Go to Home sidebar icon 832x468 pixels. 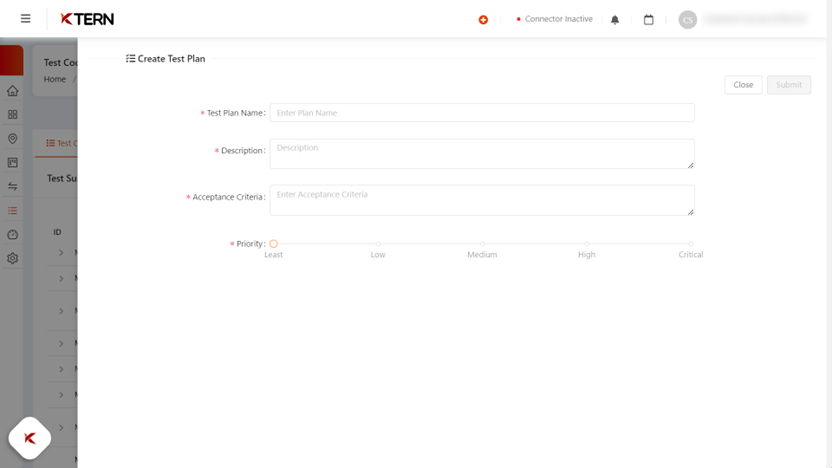coord(13,91)
